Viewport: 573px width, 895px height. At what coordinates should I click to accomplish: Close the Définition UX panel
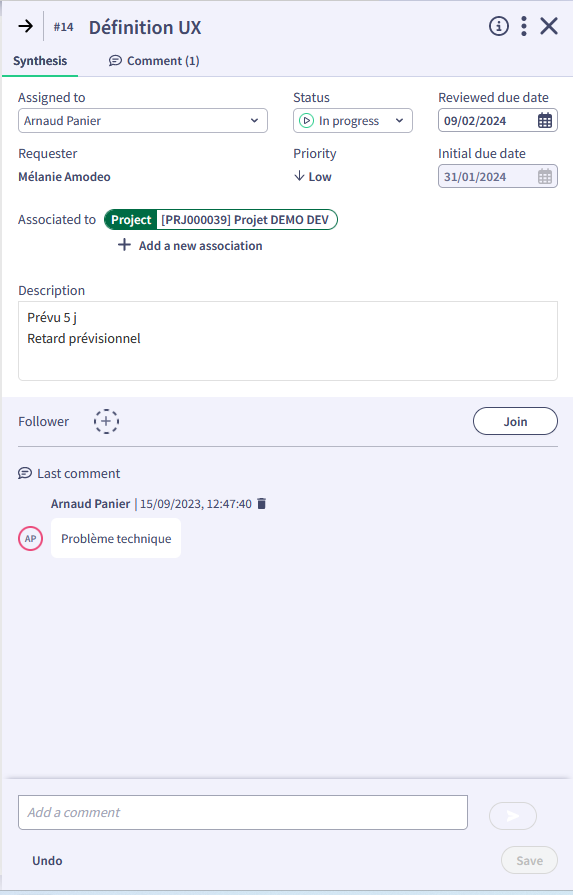pos(549,26)
